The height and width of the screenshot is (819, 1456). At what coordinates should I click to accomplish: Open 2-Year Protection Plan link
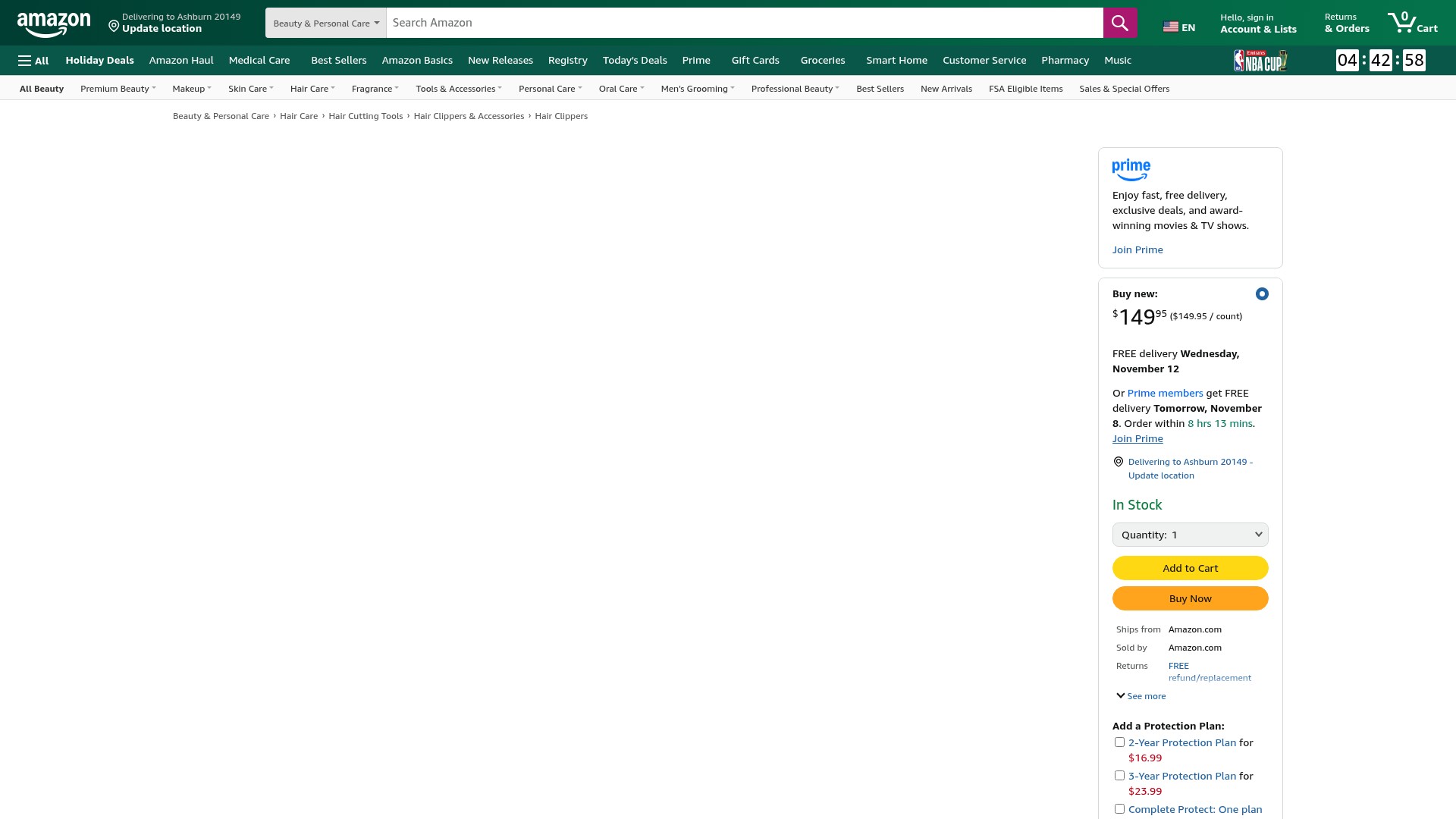pyautogui.click(x=1182, y=742)
